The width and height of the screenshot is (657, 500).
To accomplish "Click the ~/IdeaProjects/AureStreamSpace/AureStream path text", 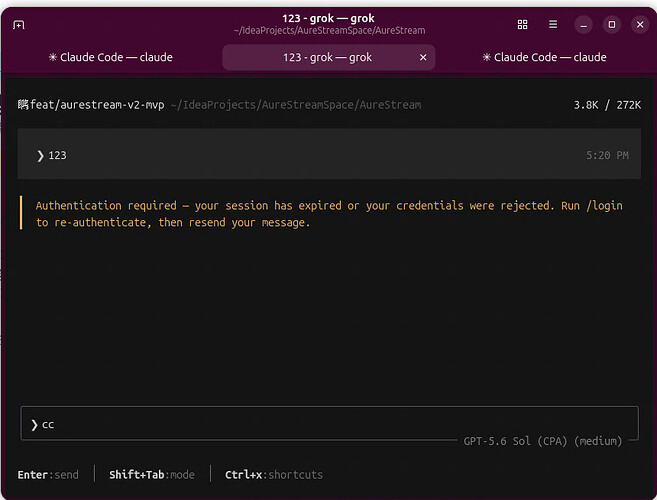I will click(296, 105).
